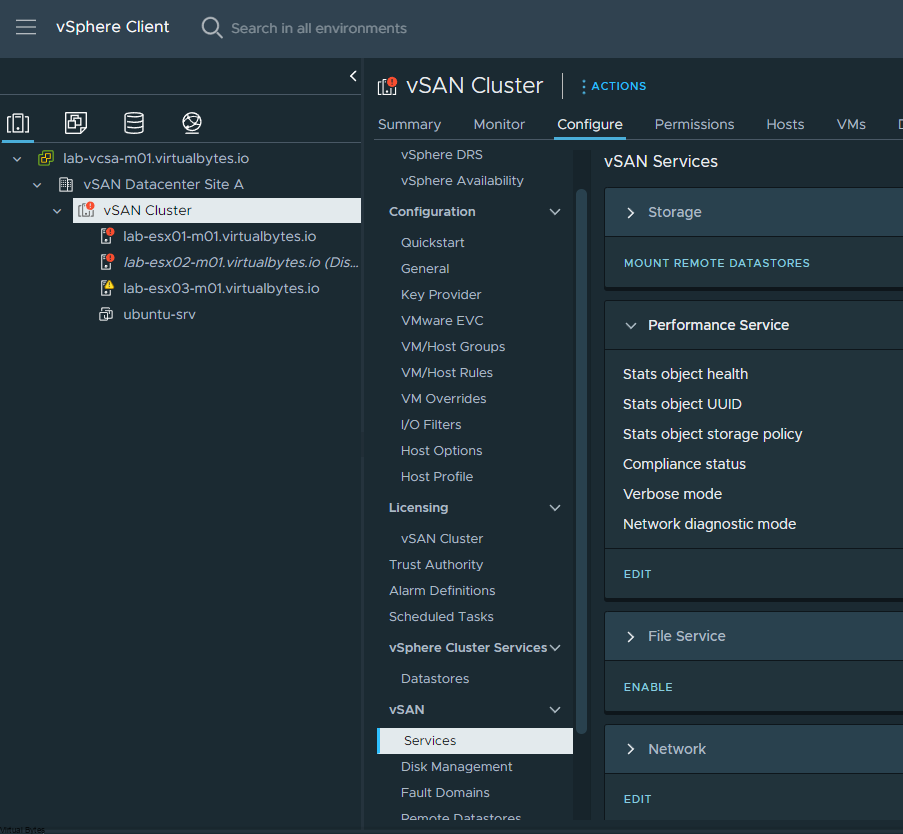Switch to the Monitor tab

coord(499,124)
